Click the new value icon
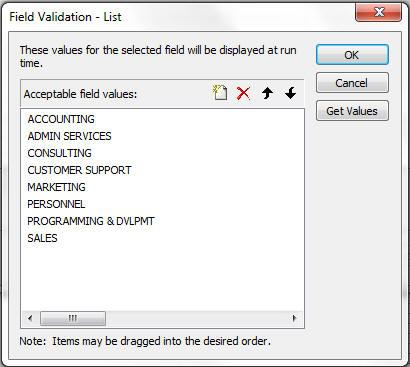This screenshot has width=410, height=367. [x=220, y=93]
